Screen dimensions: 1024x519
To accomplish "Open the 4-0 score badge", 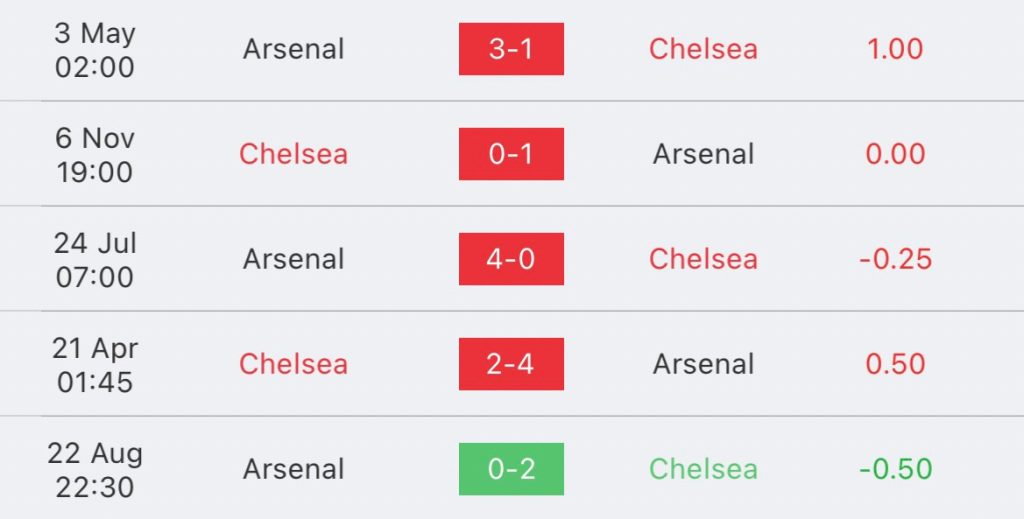I will click(511, 259).
